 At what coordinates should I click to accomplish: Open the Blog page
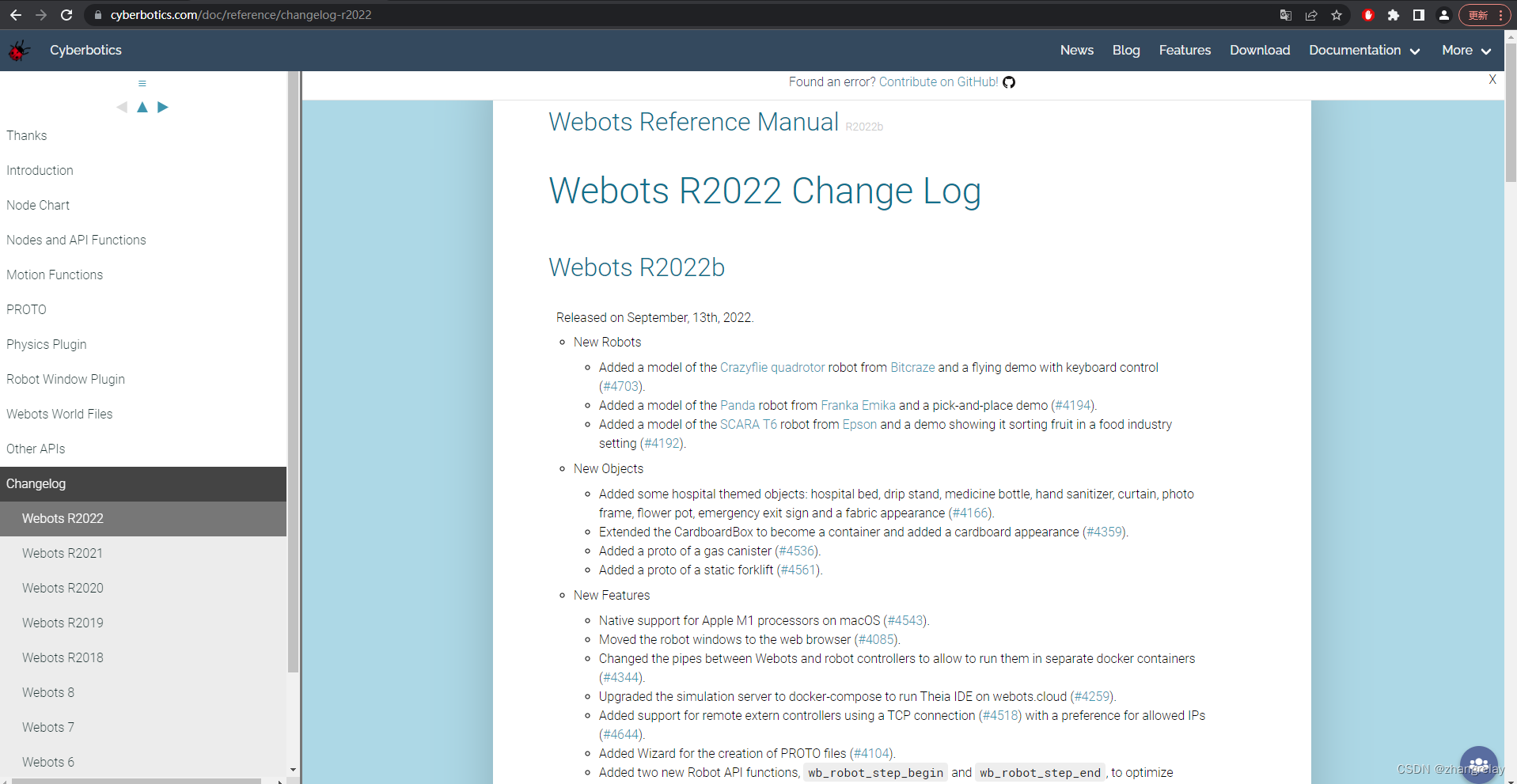(1126, 50)
